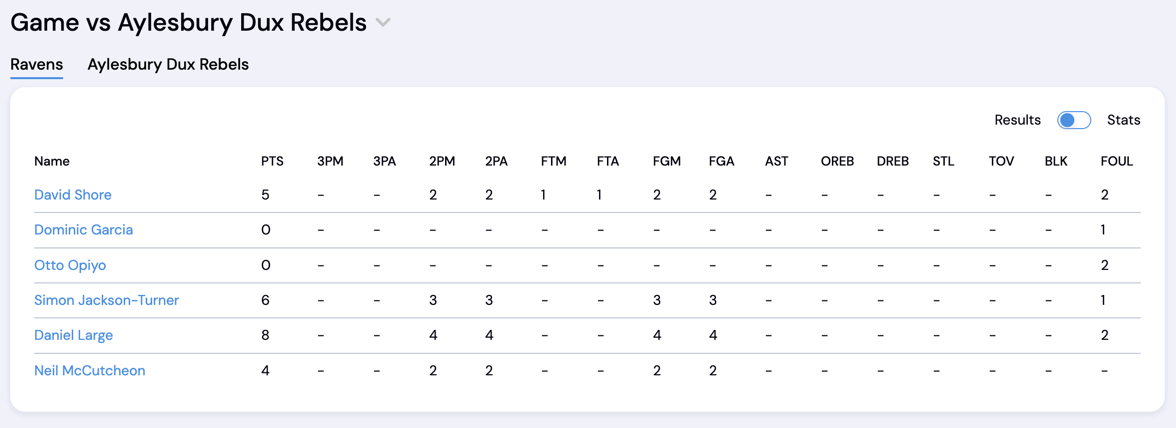Click the FOUL column header
The width and height of the screenshot is (1176, 428).
point(1116,161)
